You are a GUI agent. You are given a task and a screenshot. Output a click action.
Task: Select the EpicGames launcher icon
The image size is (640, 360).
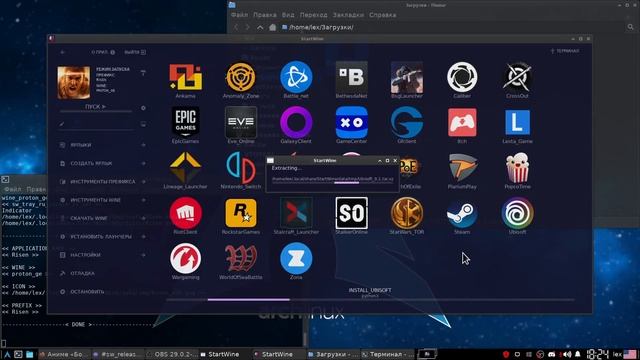[x=185, y=122]
